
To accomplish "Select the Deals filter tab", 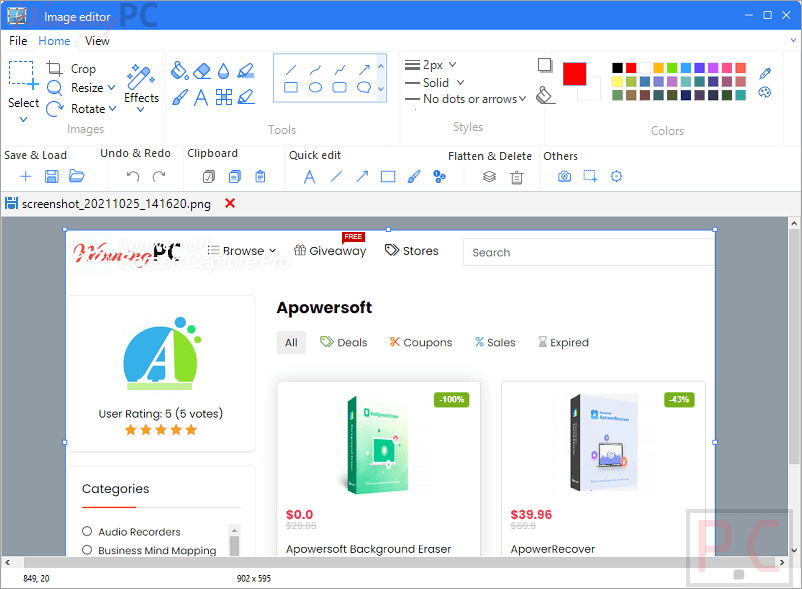I will click(x=344, y=342).
